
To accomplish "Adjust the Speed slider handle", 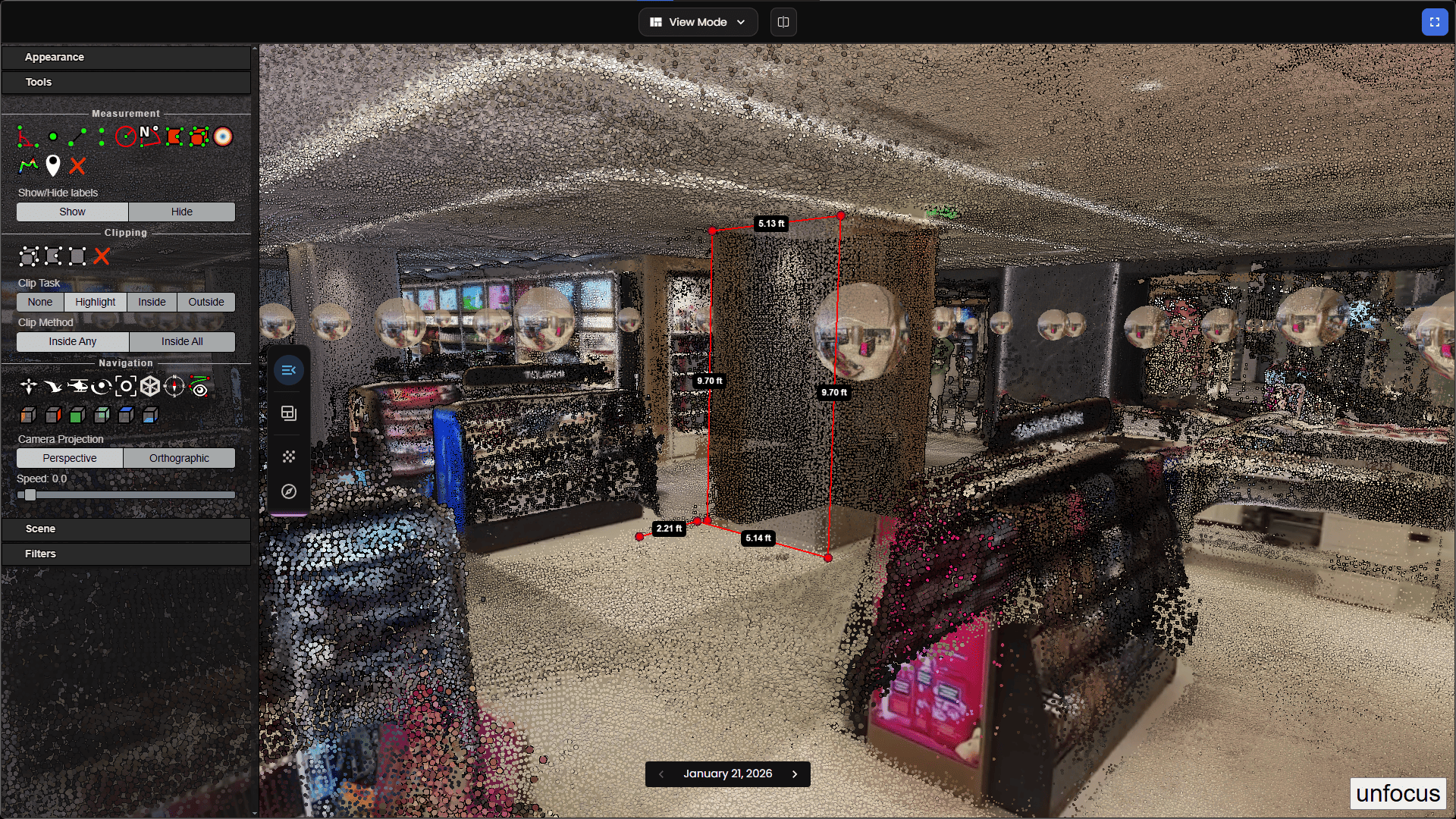I will [x=30, y=495].
